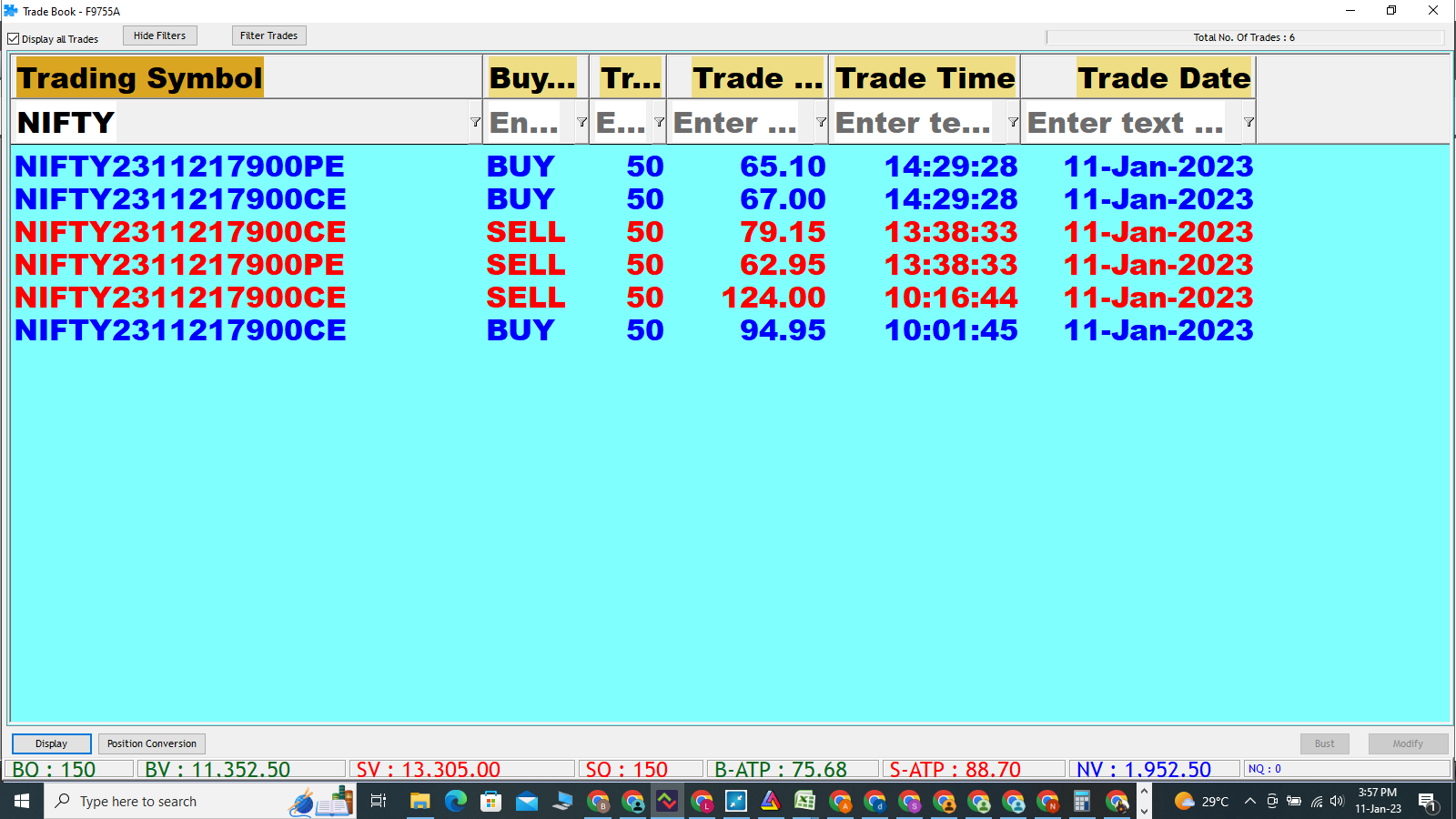
Task: Open the filter icon for Trade Date column
Action: click(x=1249, y=122)
